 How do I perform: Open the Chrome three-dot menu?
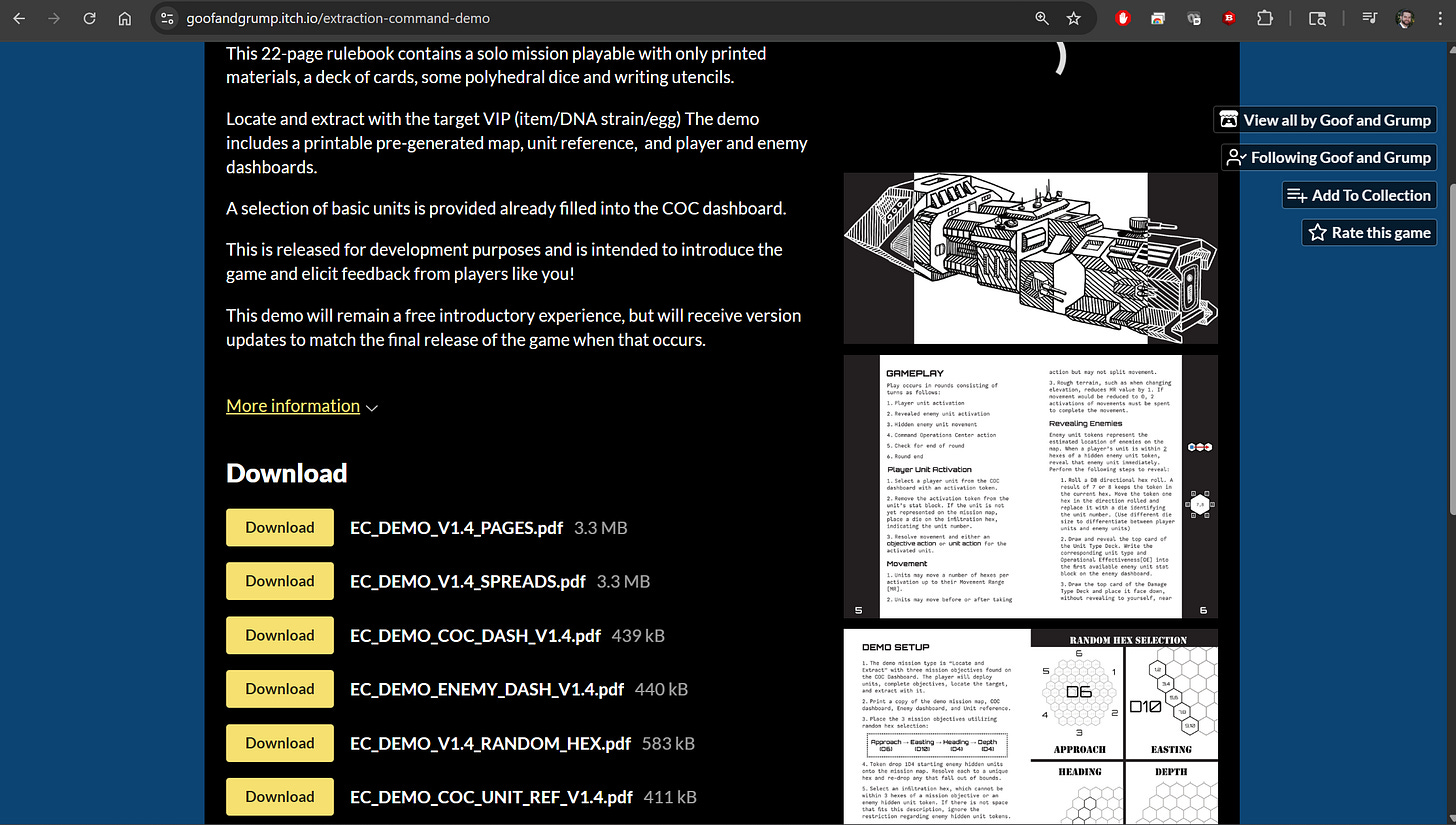[x=1438, y=18]
